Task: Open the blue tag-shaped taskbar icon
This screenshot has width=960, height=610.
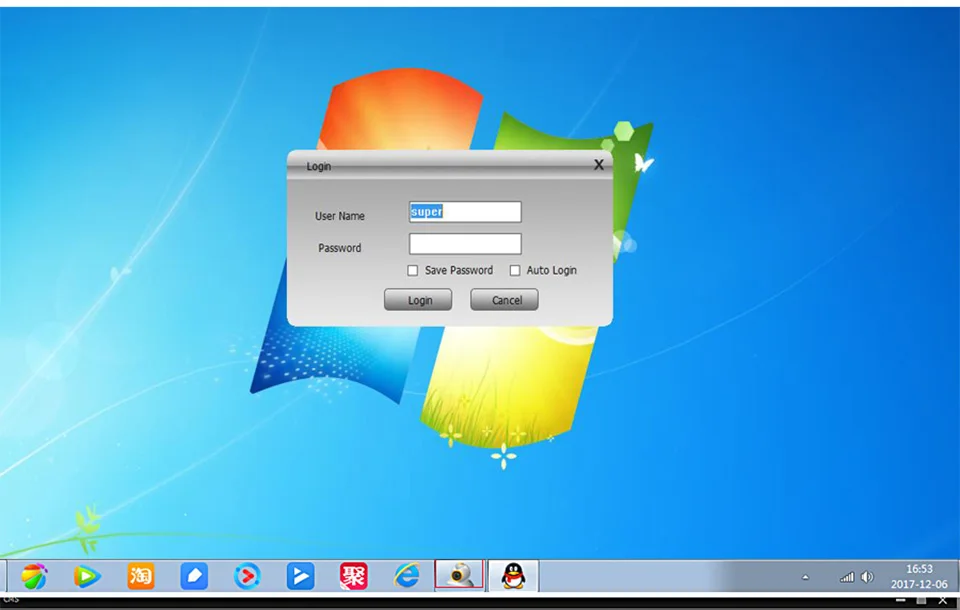Action: (194, 576)
